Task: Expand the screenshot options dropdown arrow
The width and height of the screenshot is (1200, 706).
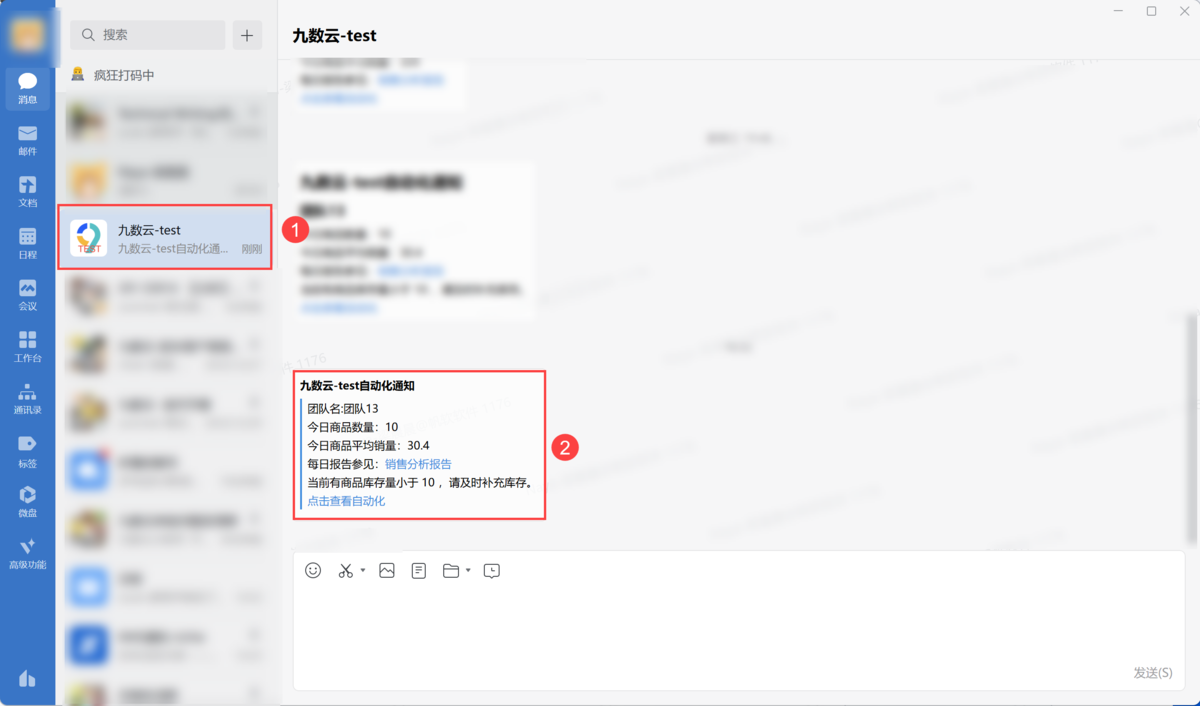Action: 363,570
